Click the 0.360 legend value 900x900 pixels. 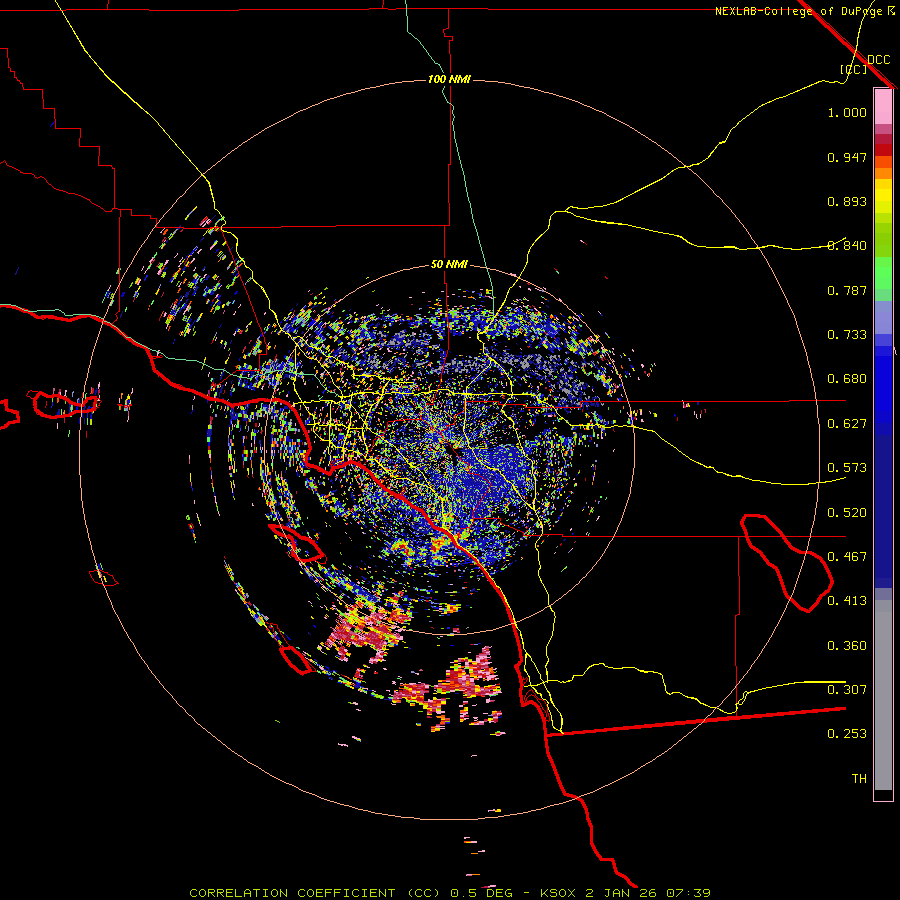click(x=847, y=646)
